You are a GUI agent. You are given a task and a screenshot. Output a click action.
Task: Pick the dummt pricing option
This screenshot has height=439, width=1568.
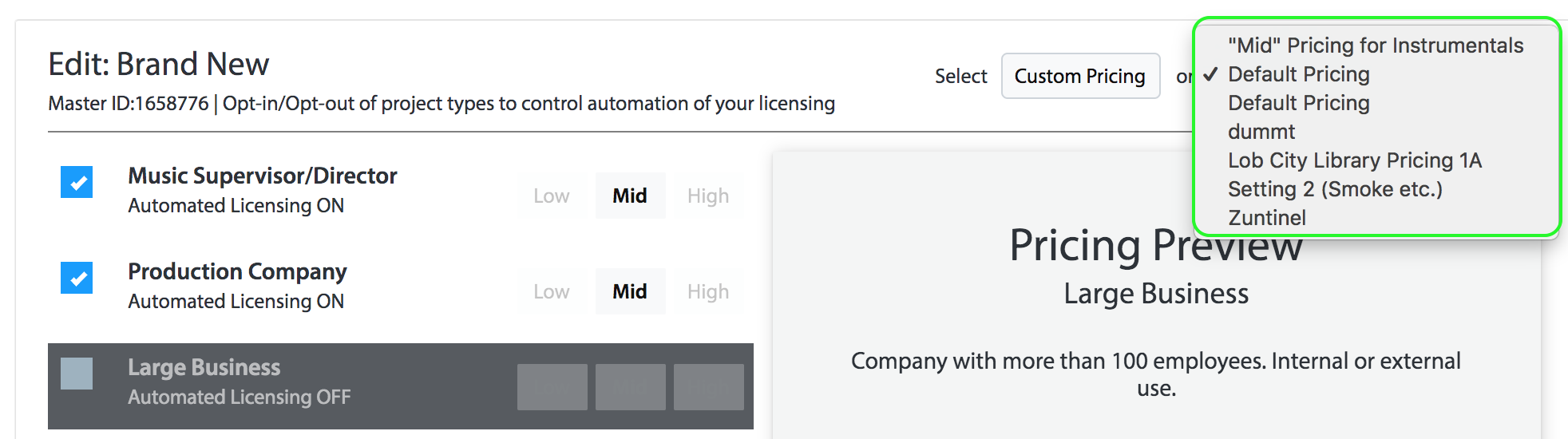tap(1261, 132)
